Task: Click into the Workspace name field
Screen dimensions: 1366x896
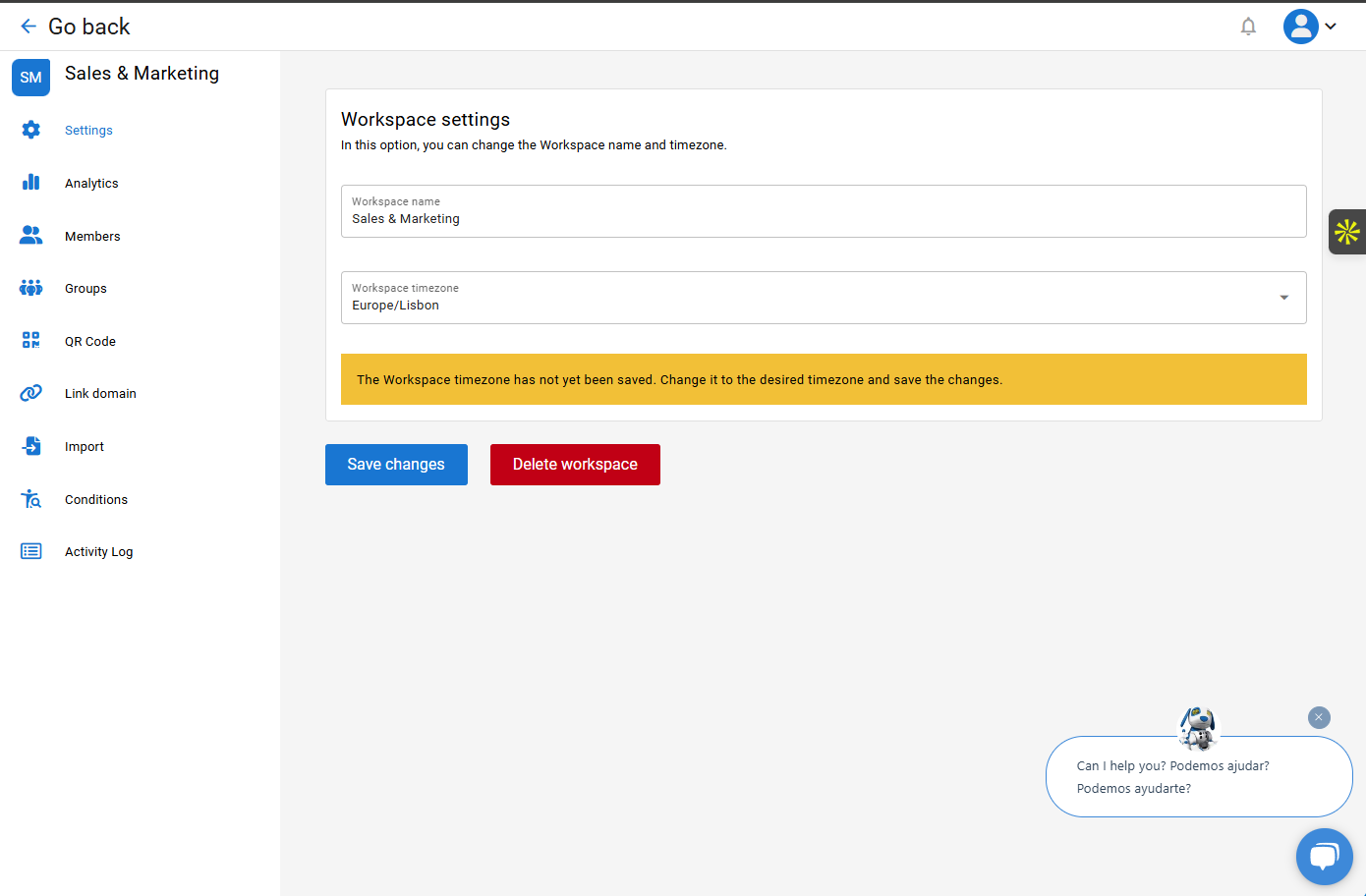Action: (x=824, y=218)
